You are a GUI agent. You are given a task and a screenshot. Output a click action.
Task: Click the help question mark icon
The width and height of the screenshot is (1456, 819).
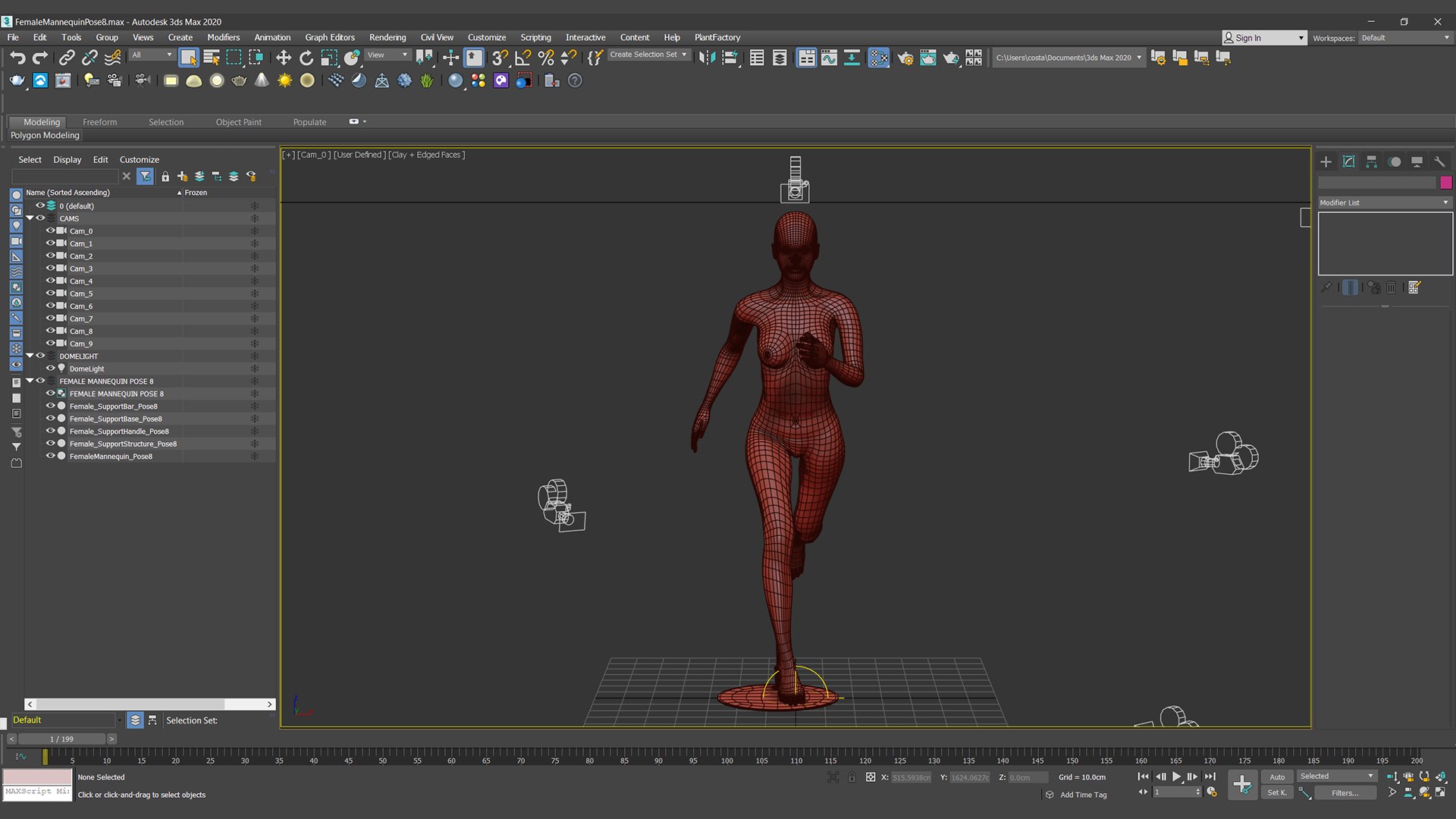(x=575, y=80)
